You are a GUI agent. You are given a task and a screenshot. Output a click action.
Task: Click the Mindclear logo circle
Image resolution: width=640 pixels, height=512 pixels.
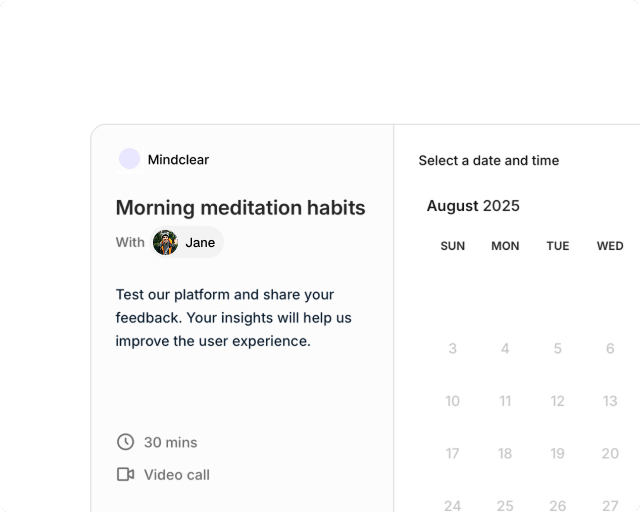129,159
